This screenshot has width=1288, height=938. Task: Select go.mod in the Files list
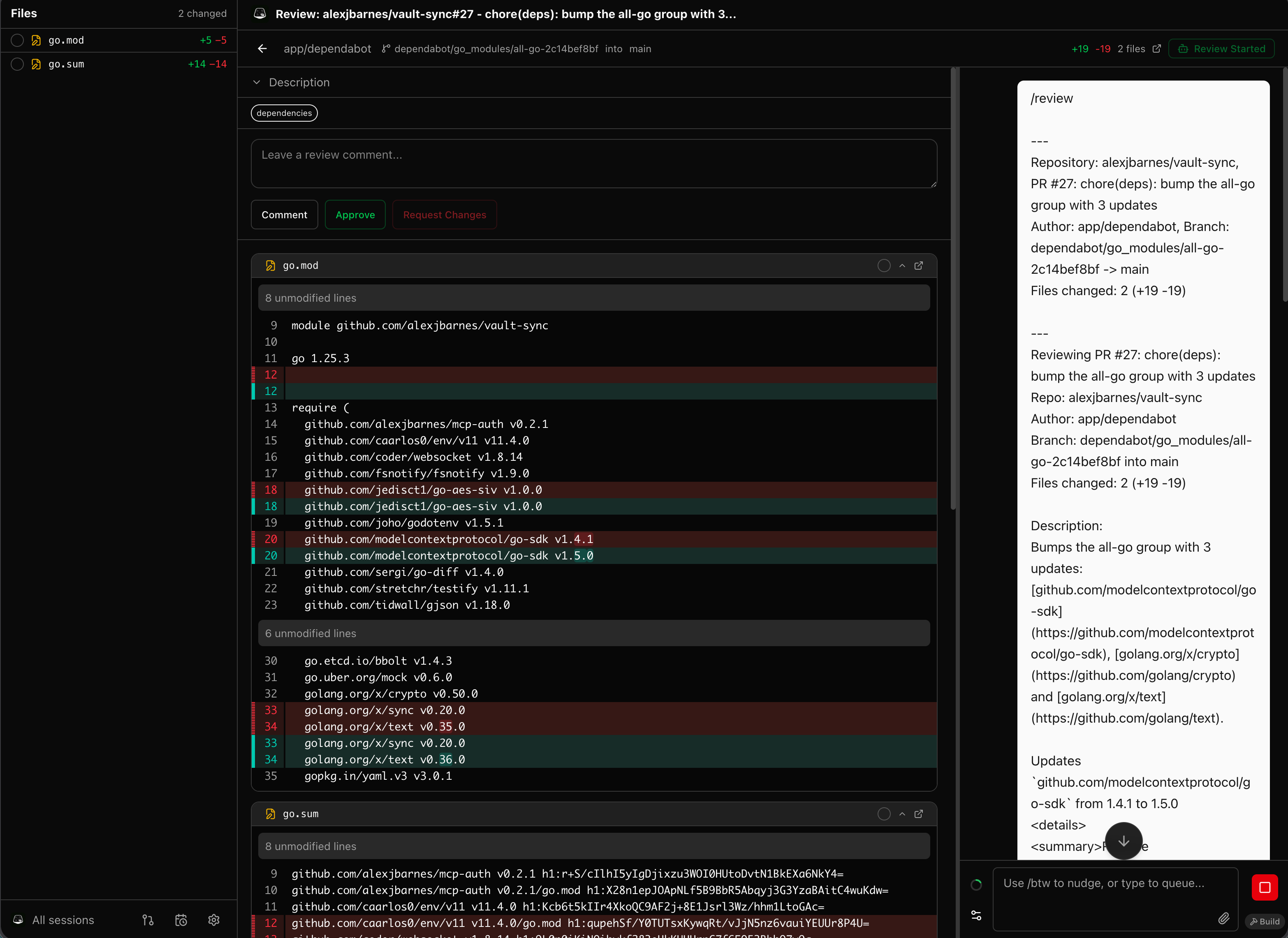[119, 40]
